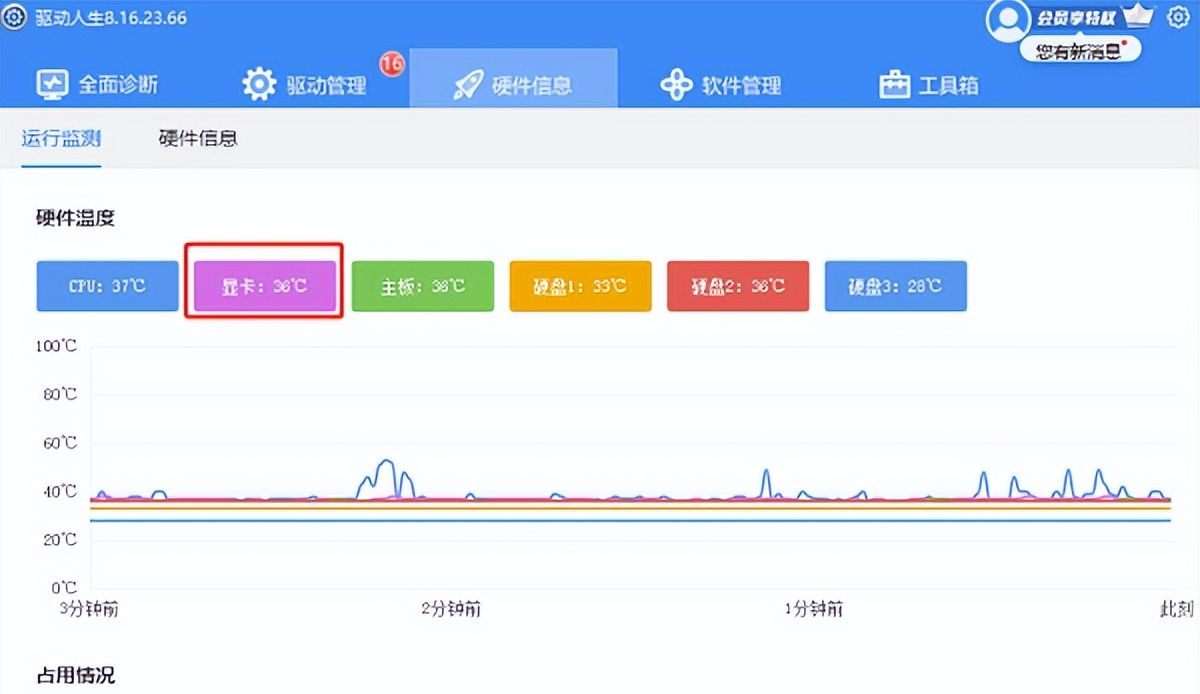Click the 工具箱 toolbox icon
Viewport: 1200px width, 694px height.
tap(894, 85)
